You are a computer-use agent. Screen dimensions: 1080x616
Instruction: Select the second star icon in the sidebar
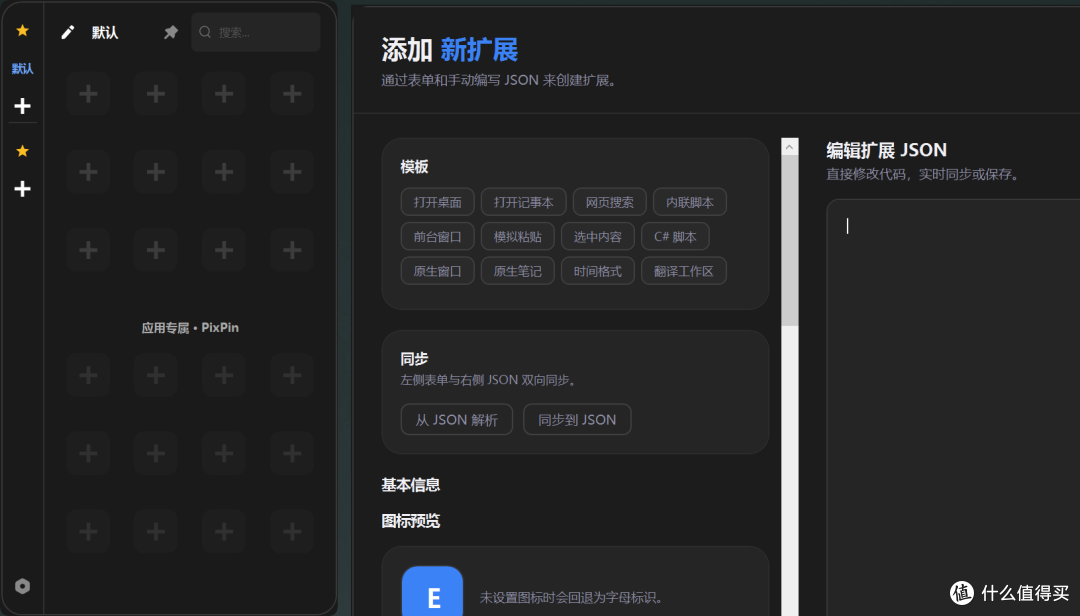click(22, 151)
